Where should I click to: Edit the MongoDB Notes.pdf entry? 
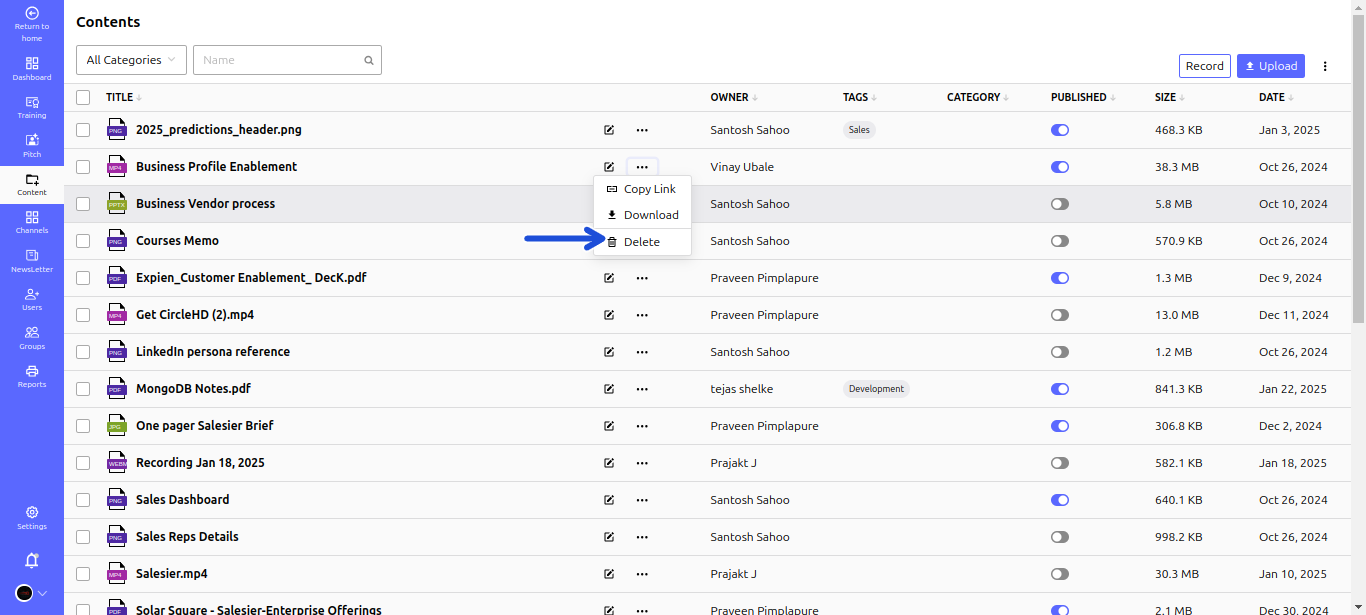click(609, 389)
